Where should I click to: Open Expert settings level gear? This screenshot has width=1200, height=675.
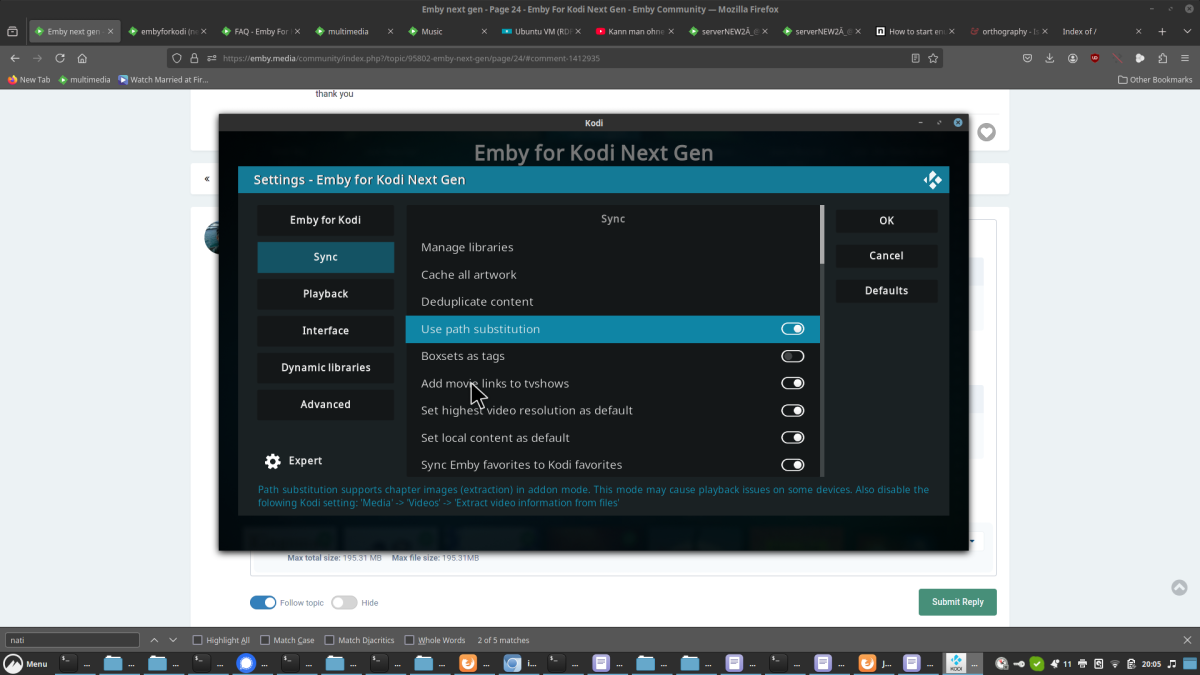click(273, 461)
